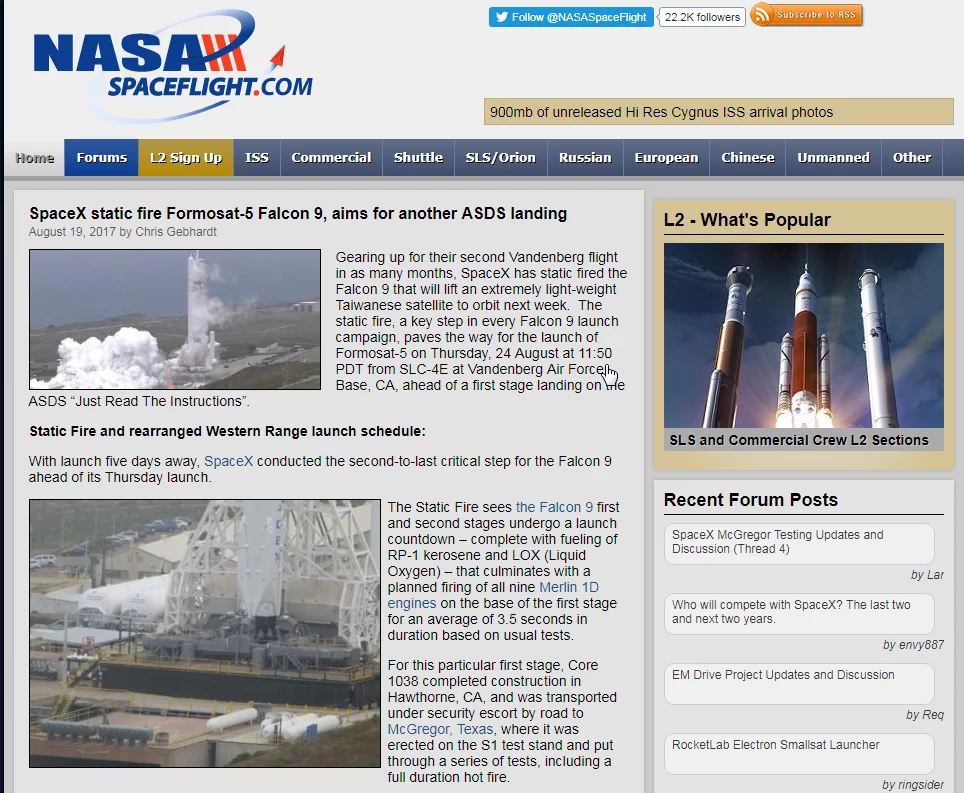Open the Other navigation item
The height and width of the screenshot is (793, 964).
[x=912, y=158]
